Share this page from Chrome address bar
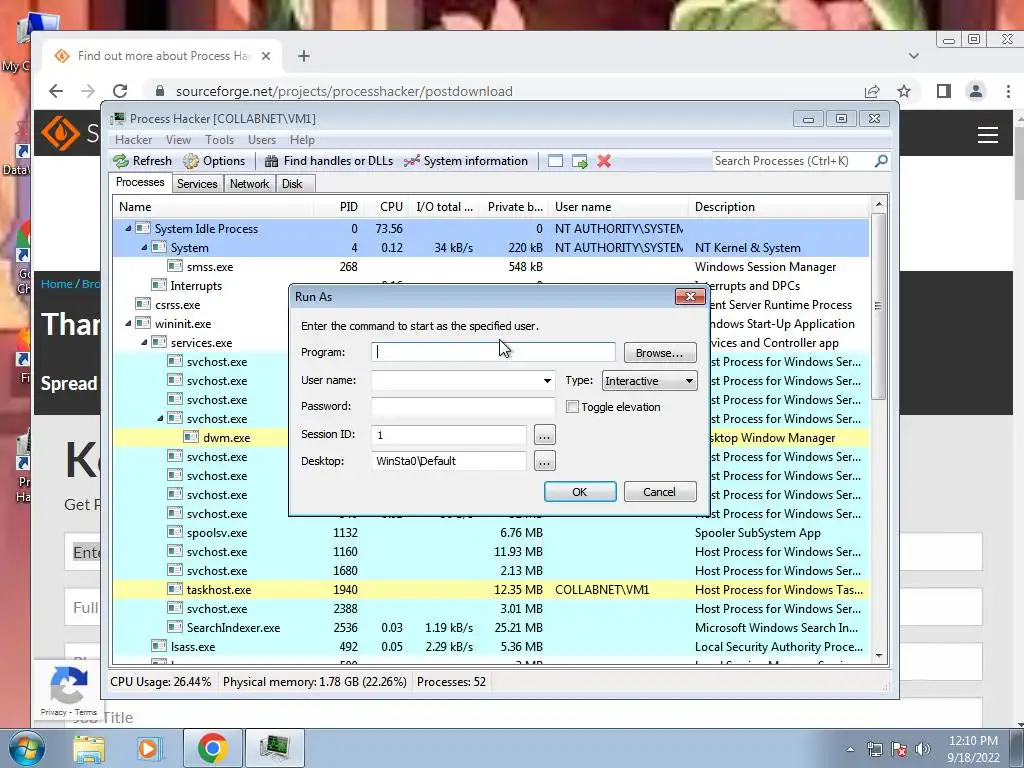The image size is (1024, 768). point(872,91)
